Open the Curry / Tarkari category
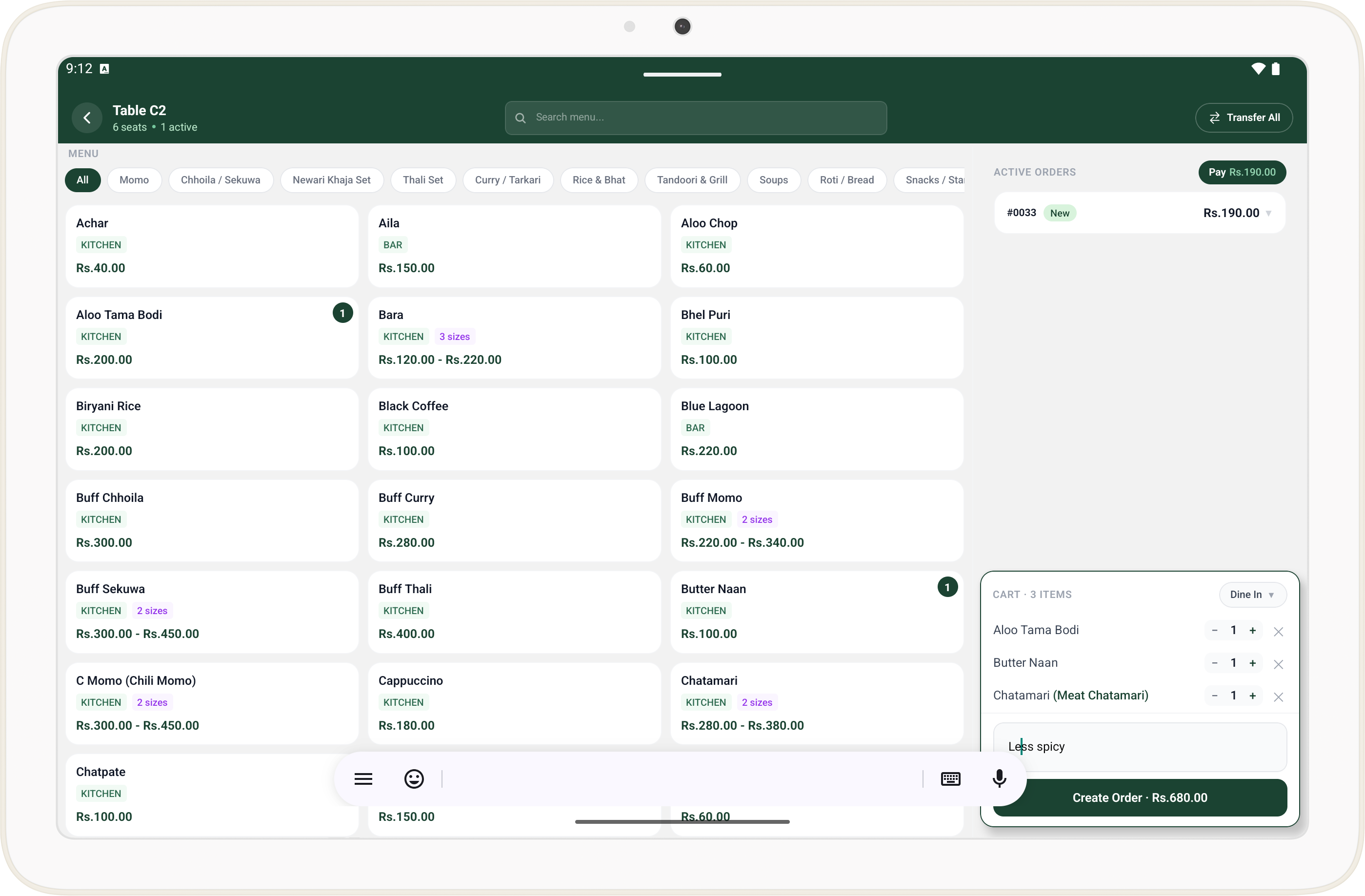The height and width of the screenshot is (896, 1365). pos(507,180)
